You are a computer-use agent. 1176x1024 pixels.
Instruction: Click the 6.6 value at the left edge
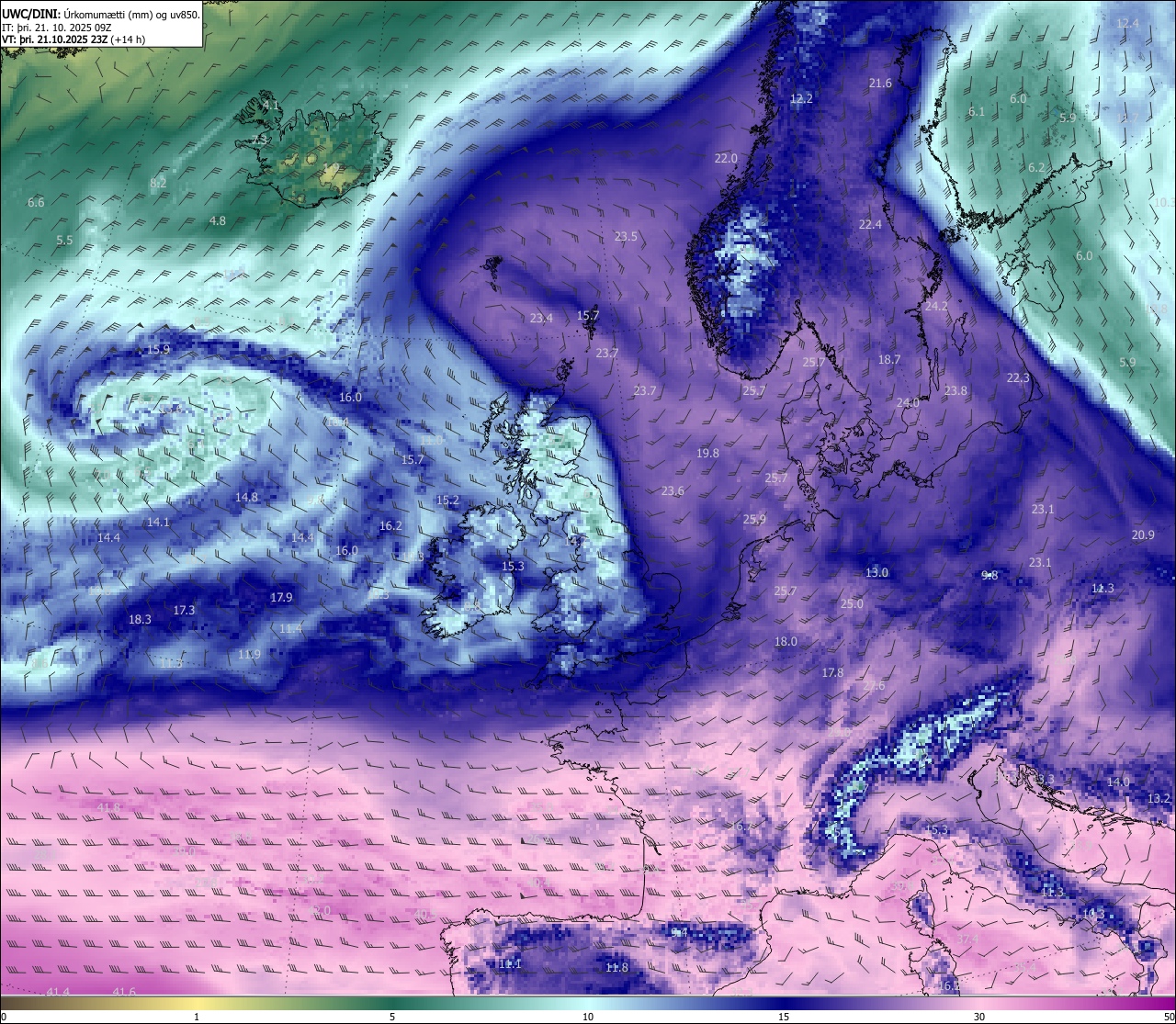coord(36,203)
